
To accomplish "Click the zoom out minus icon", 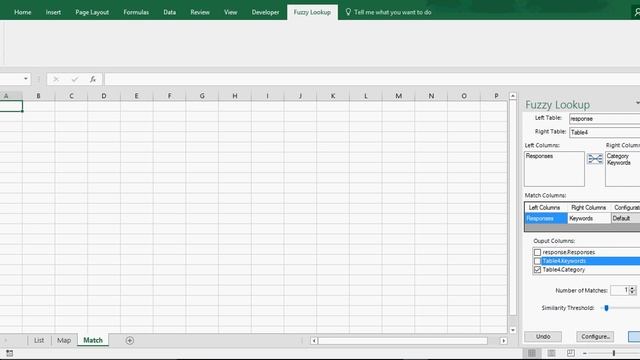I will (585, 353).
